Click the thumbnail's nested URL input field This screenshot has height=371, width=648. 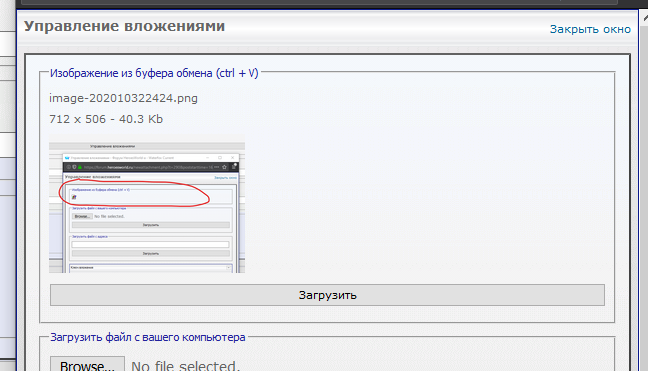coord(150,245)
